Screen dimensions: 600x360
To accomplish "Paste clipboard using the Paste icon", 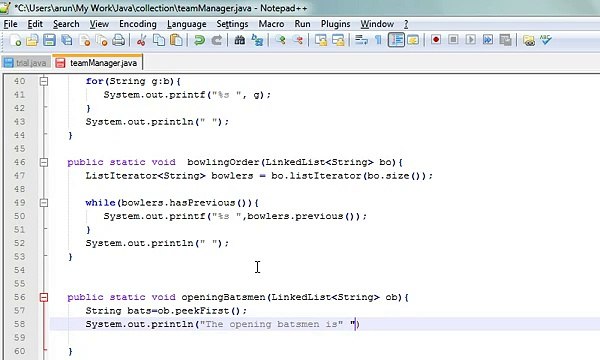I will (176, 40).
